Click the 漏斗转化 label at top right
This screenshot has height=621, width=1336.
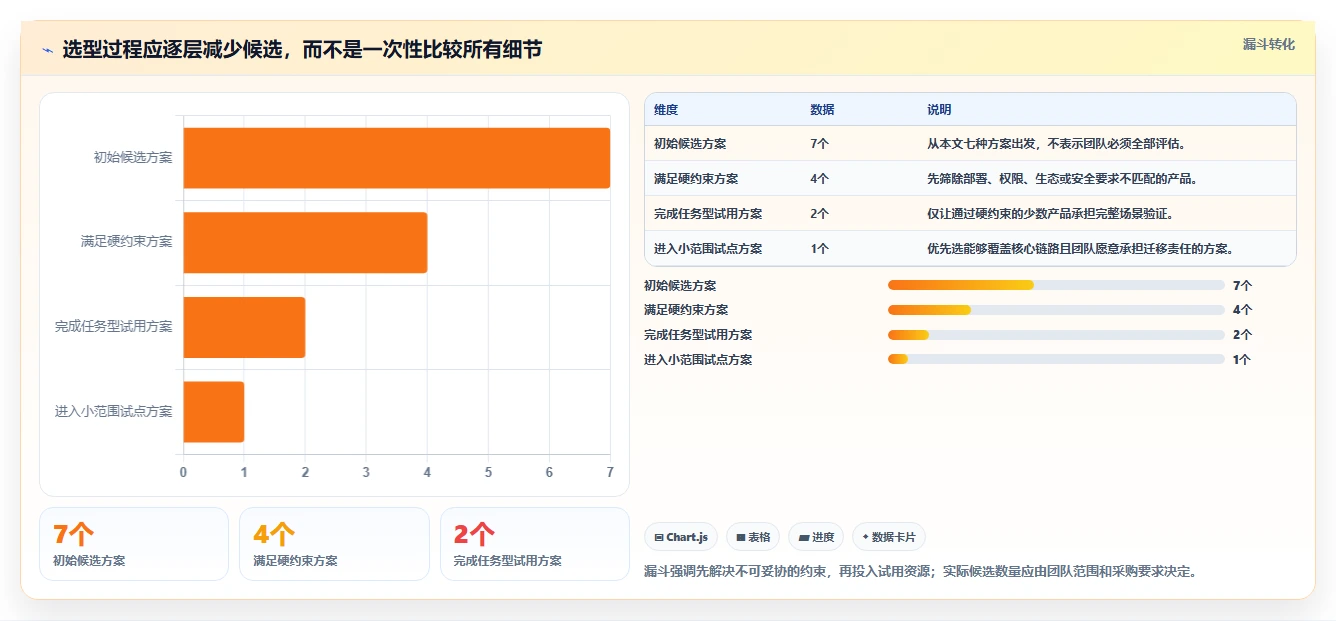pyautogui.click(x=1269, y=44)
